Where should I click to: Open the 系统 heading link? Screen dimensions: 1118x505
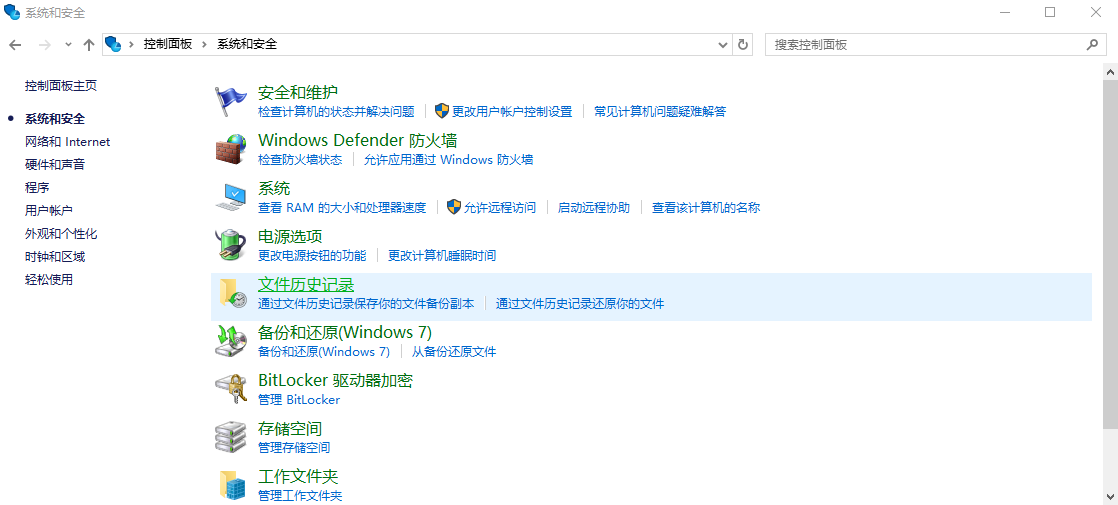[x=275, y=188]
